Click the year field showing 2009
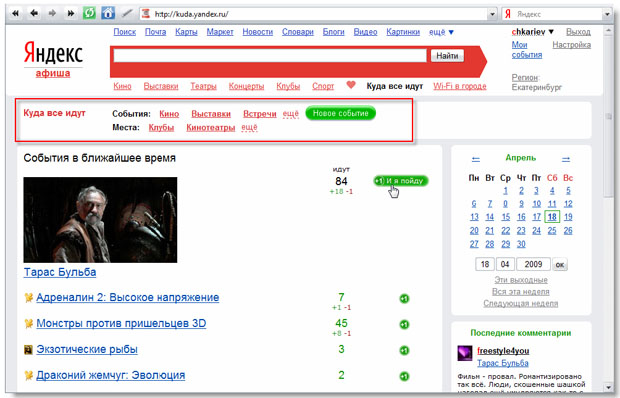This screenshot has width=620, height=398. pyautogui.click(x=533, y=264)
